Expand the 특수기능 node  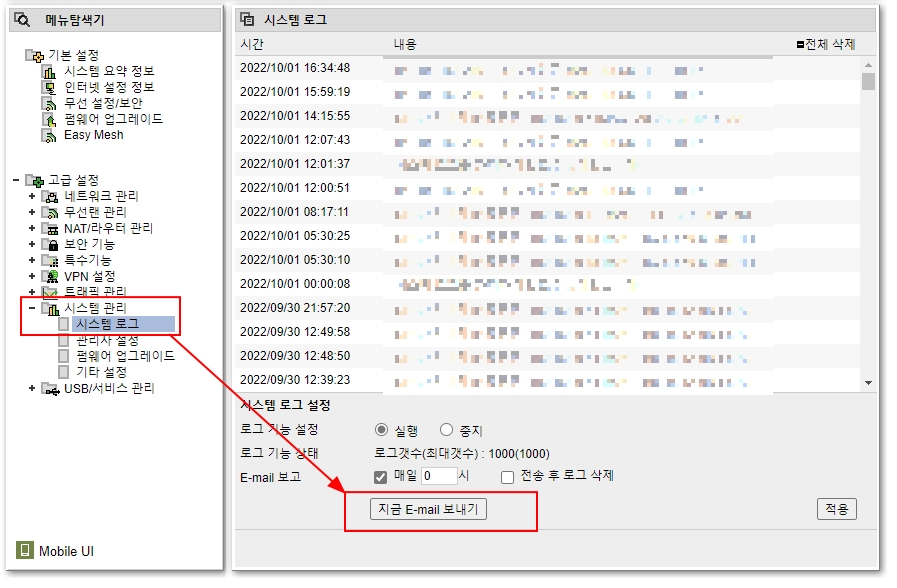pos(32,260)
